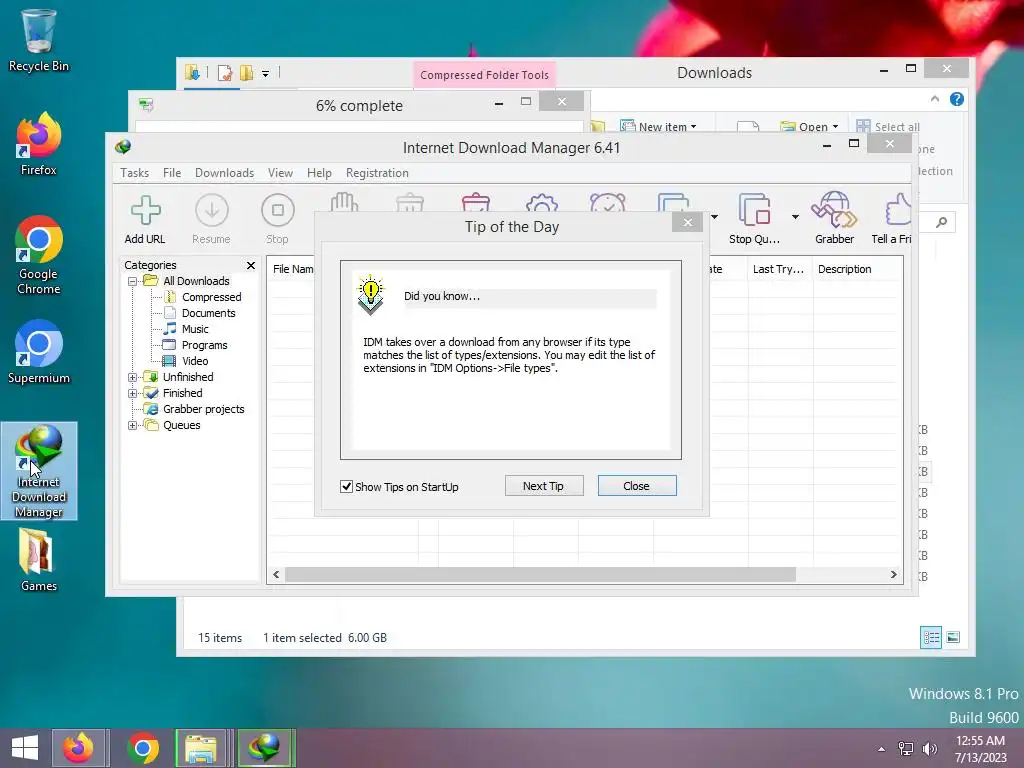This screenshot has height=768, width=1024.
Task: Select the Video category
Action: (195, 361)
